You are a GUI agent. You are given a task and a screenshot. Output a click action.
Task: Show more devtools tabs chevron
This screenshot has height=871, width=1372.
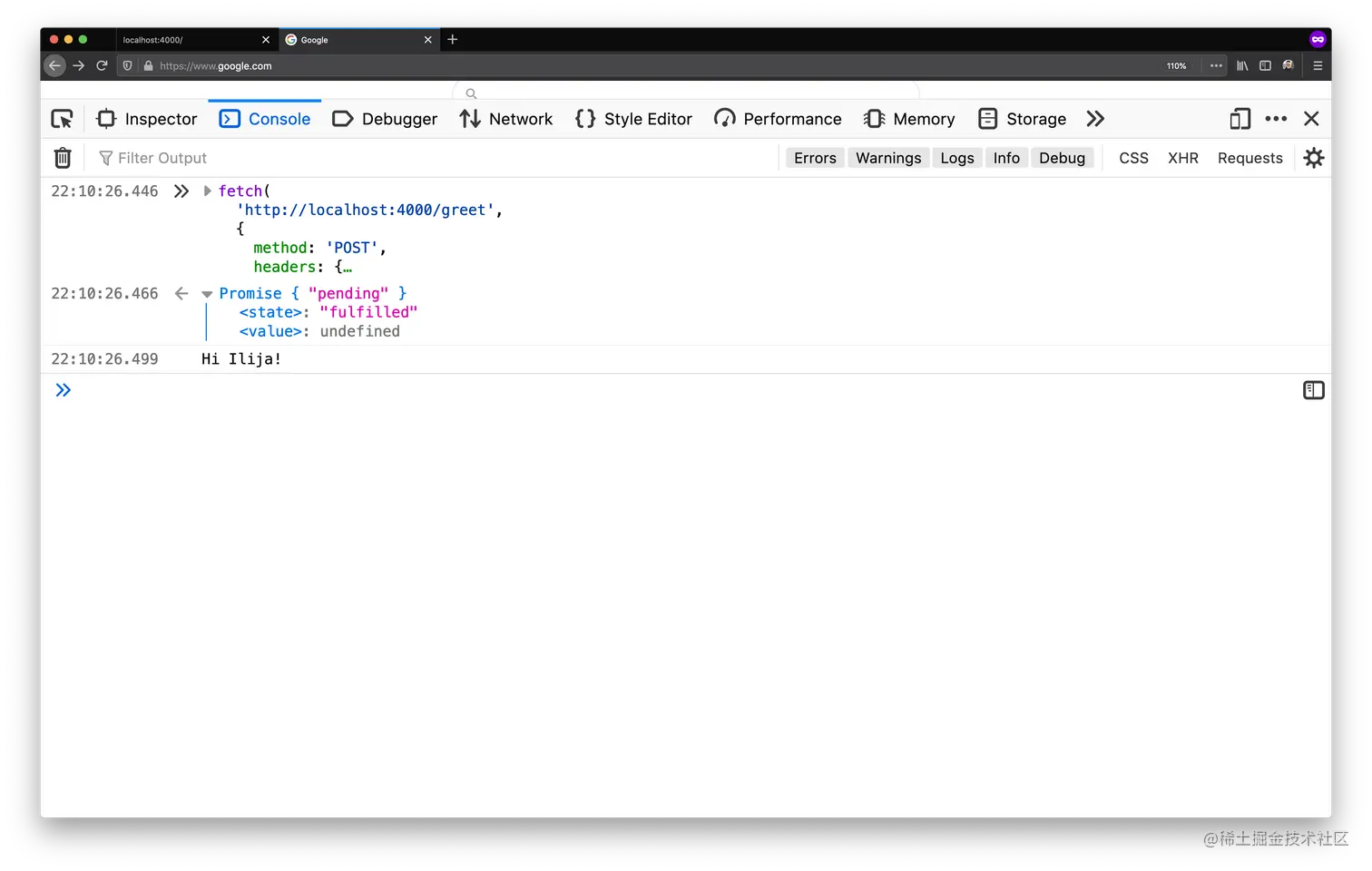1095,119
